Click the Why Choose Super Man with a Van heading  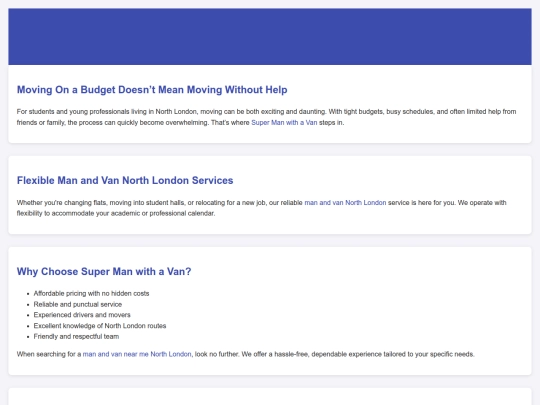[x=104, y=271]
